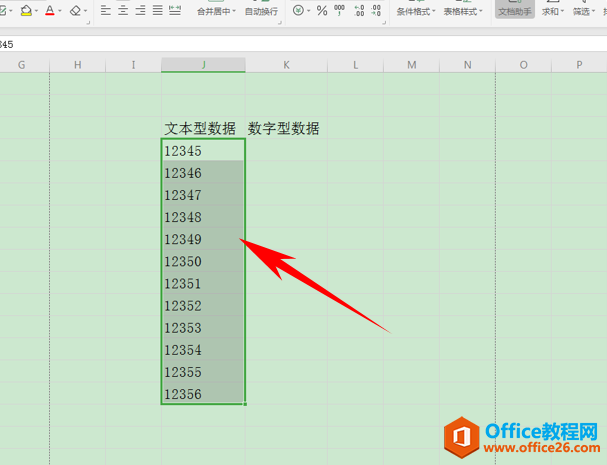Select column H header

[x=78, y=65]
